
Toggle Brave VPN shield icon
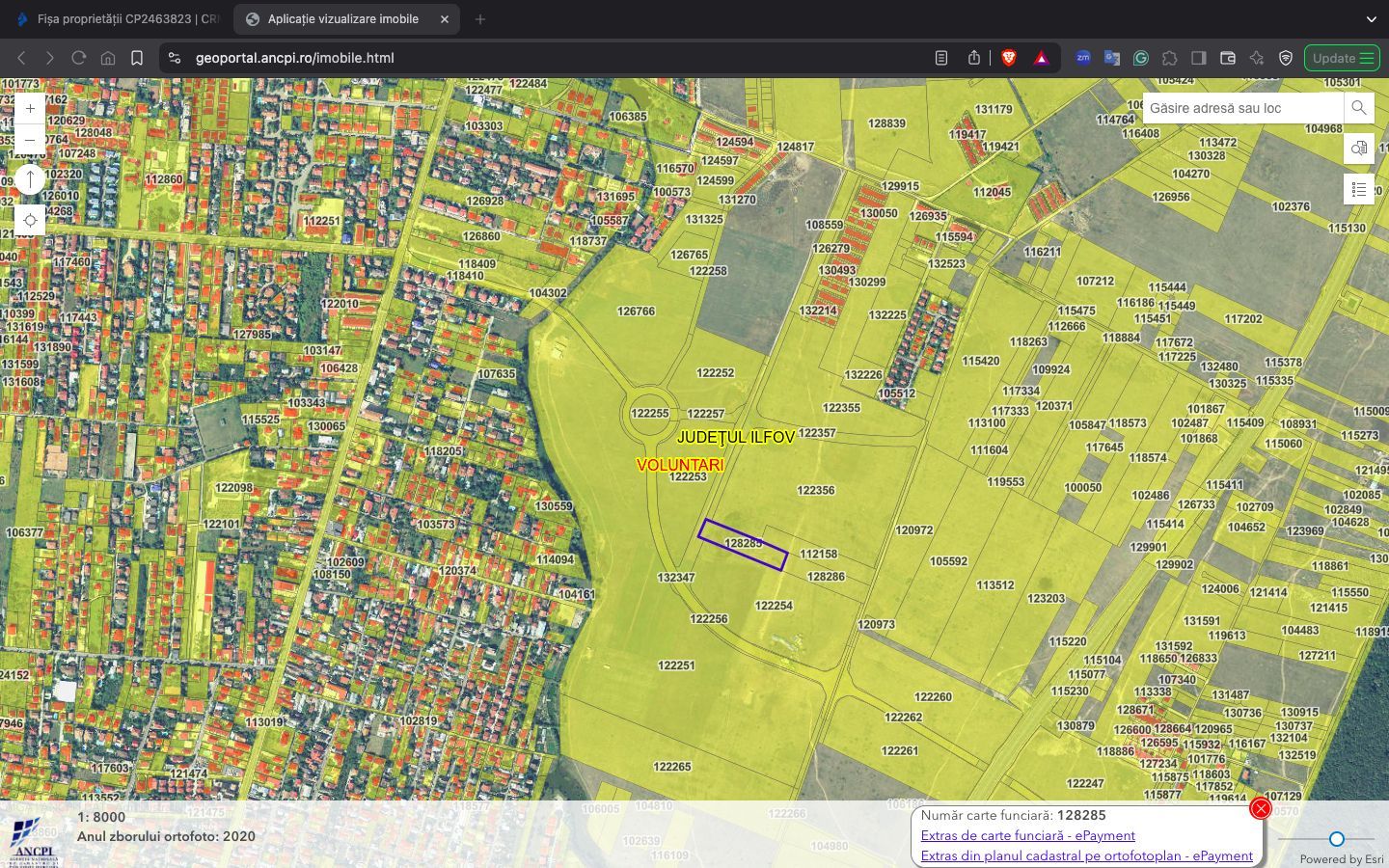pos(1286,58)
